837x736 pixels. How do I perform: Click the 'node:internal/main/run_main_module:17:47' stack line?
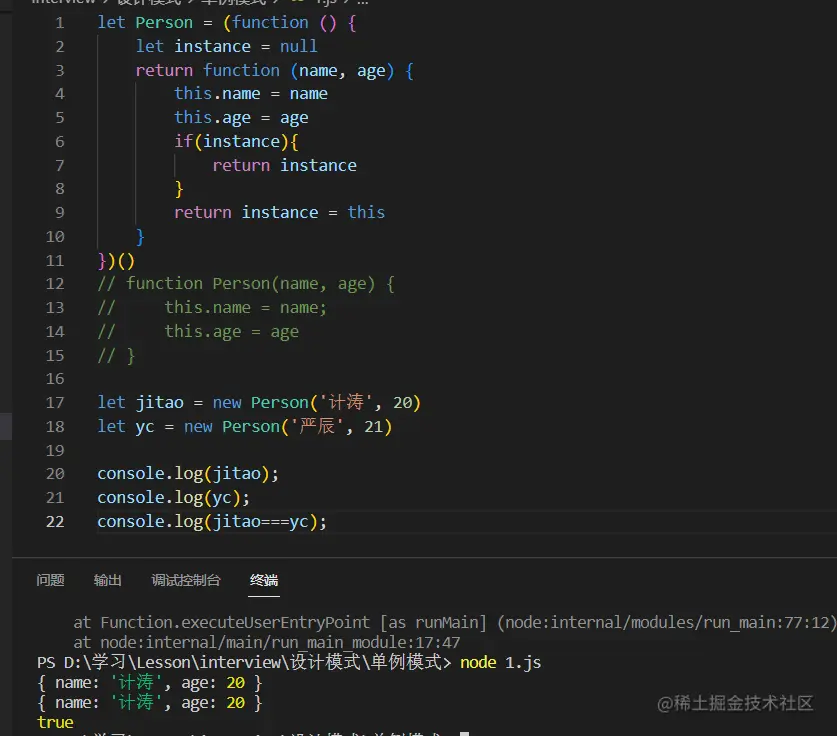pos(267,643)
